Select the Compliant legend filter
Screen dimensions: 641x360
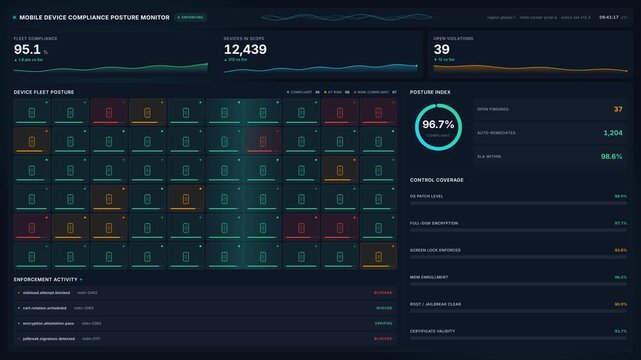click(x=303, y=92)
